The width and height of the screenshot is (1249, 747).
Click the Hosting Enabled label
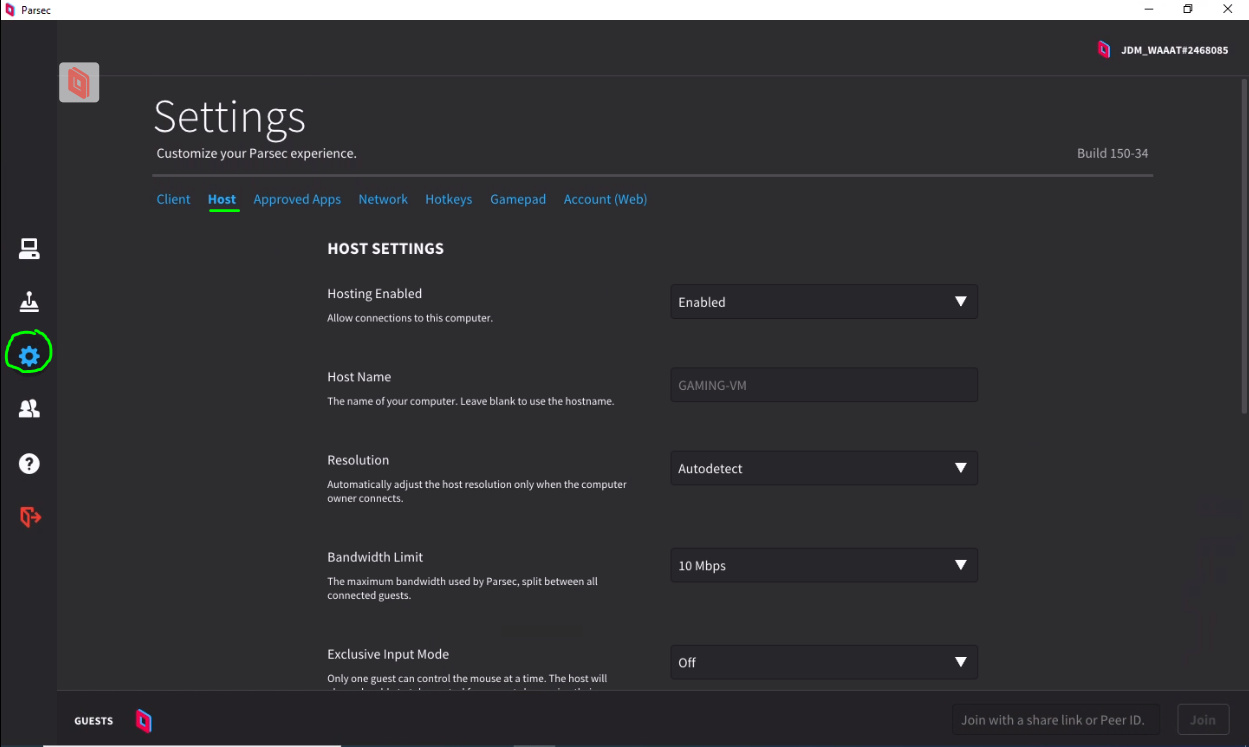point(374,294)
